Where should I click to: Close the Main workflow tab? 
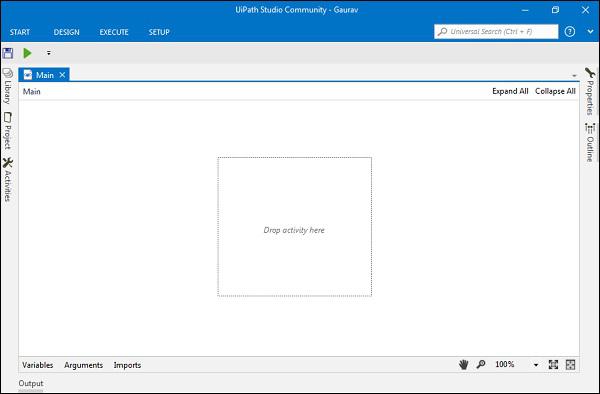[62, 75]
